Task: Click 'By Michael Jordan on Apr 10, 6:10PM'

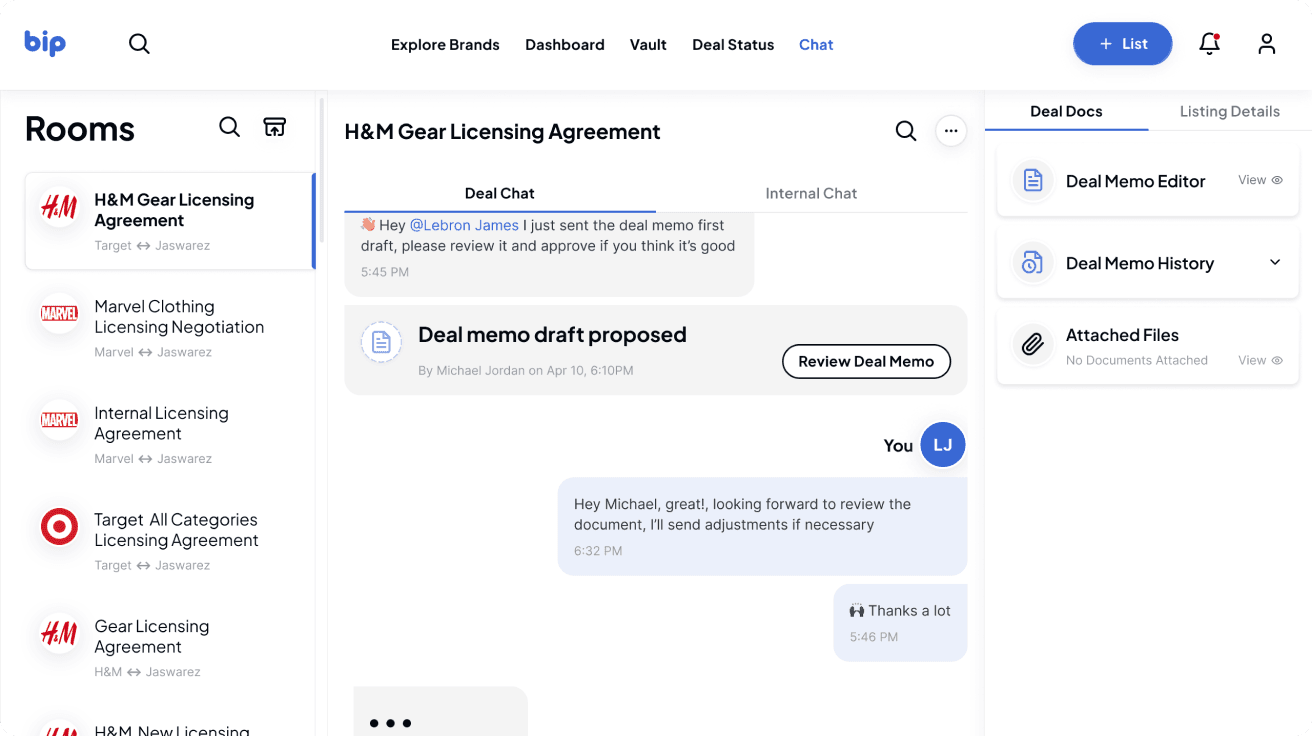Action: pyautogui.click(x=526, y=370)
